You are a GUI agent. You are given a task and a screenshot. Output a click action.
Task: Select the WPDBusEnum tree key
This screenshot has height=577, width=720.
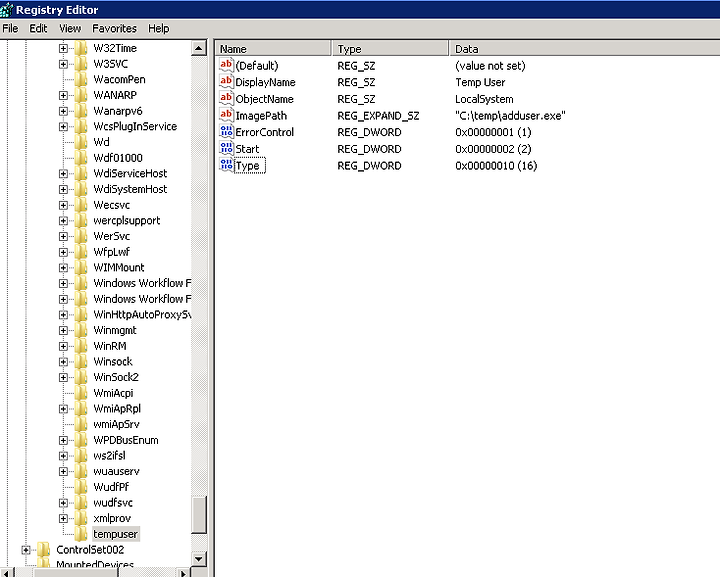pyautogui.click(x=126, y=440)
